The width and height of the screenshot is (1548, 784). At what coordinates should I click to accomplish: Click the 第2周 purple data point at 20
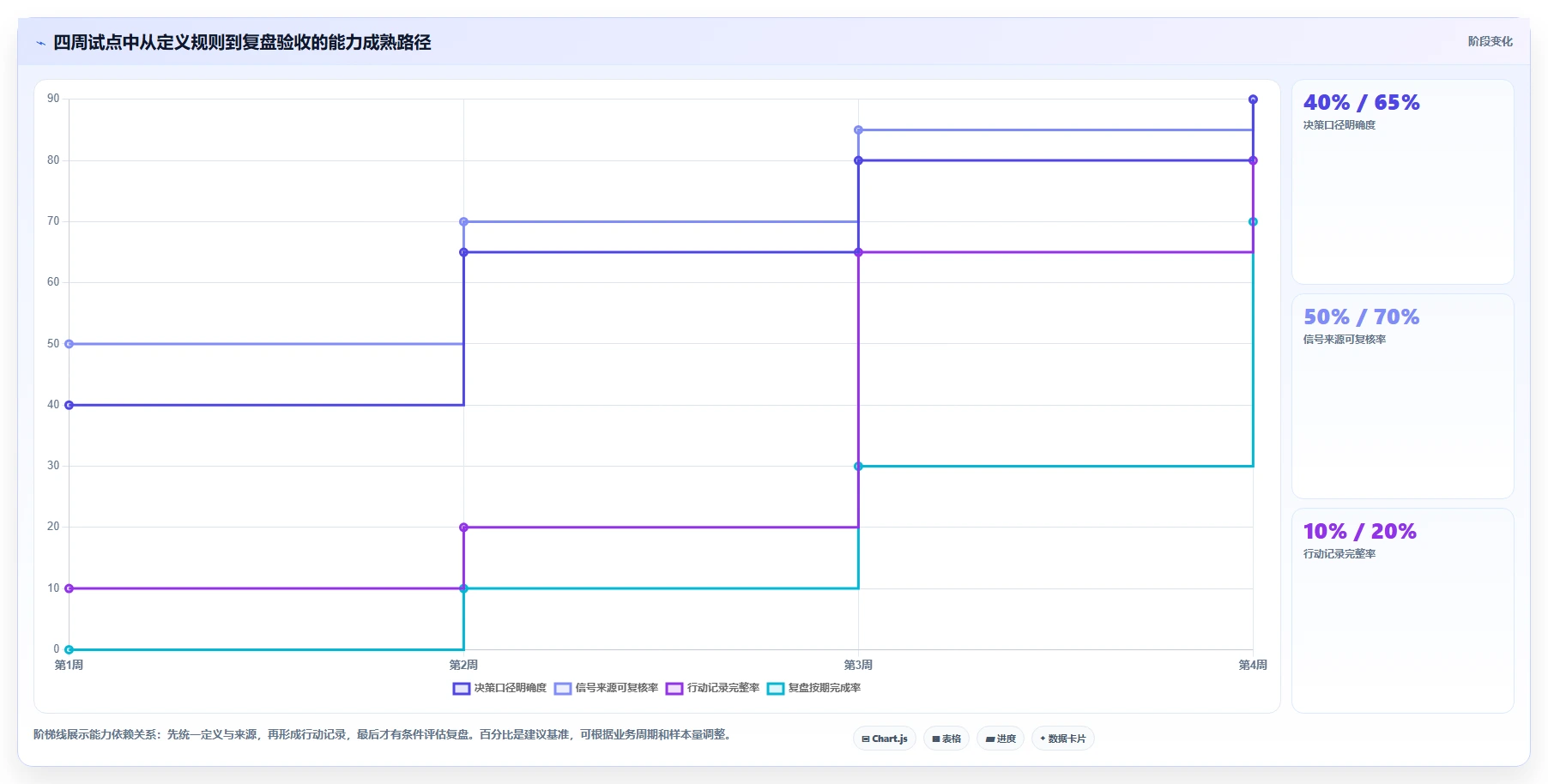(463, 528)
